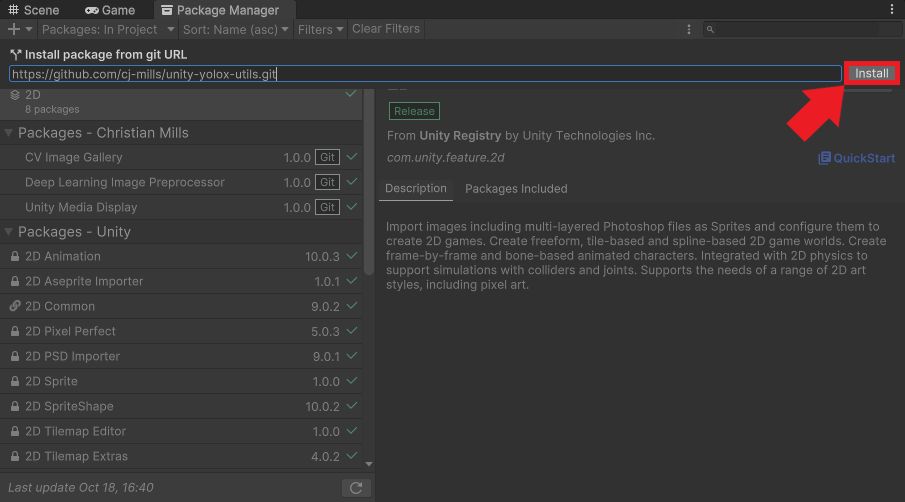The width and height of the screenshot is (905, 502).
Task: Switch to the Scene tab
Action: [x=33, y=10]
